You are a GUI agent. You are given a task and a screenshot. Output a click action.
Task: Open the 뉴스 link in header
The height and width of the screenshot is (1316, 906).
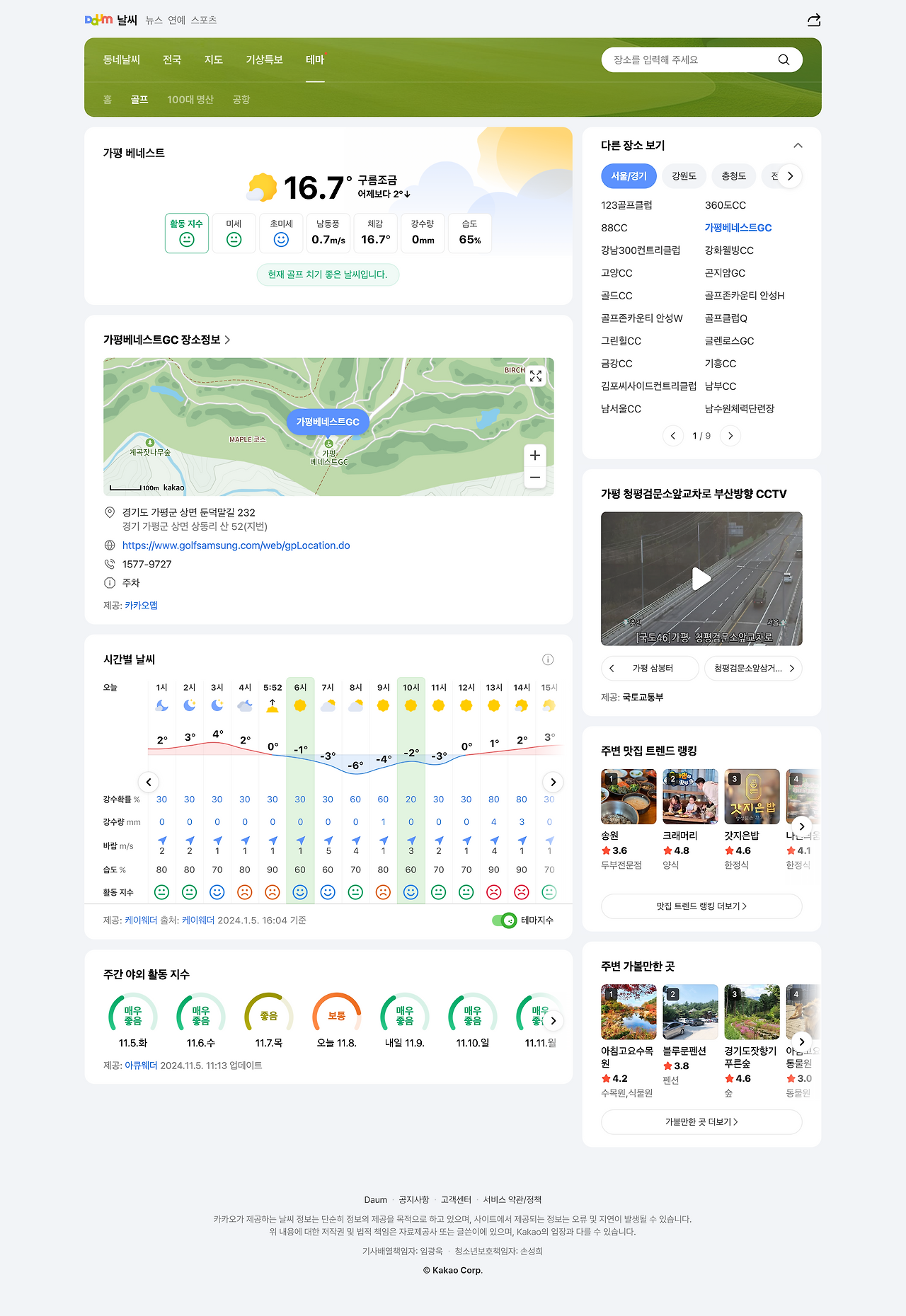tap(154, 21)
